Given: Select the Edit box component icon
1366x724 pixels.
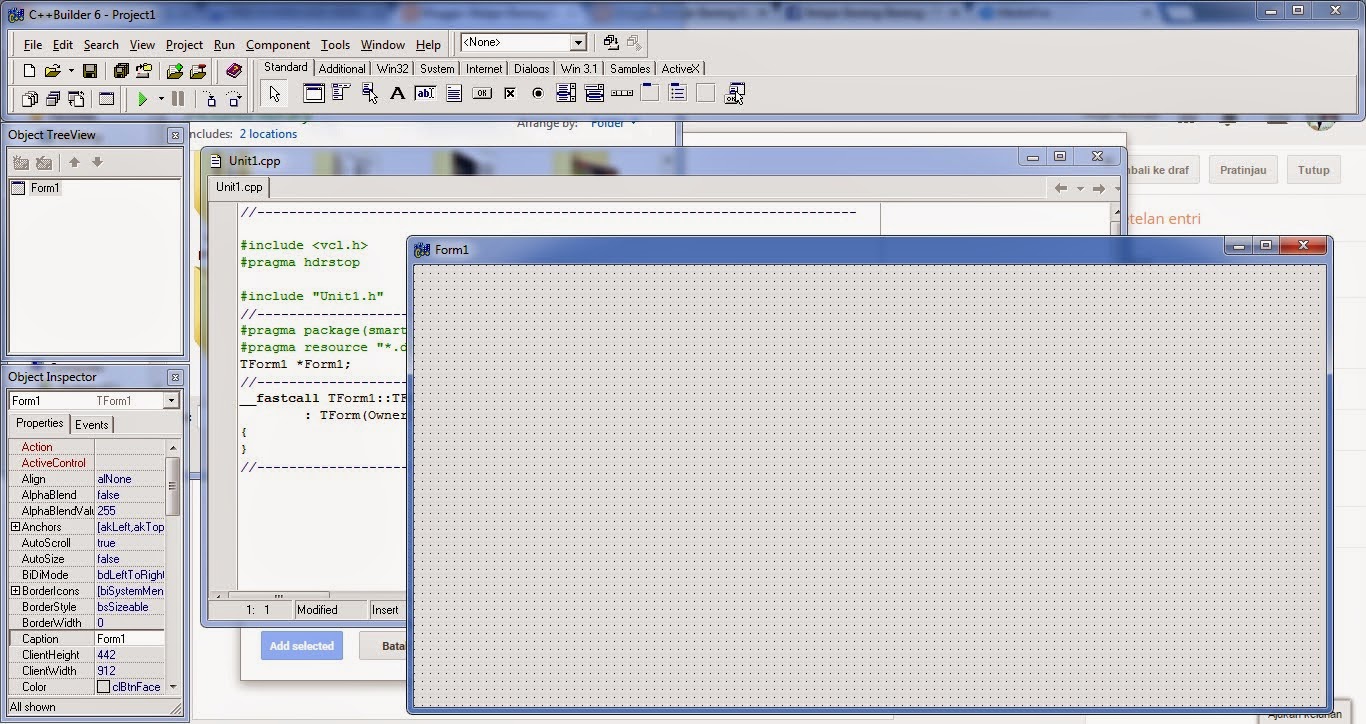Looking at the screenshot, I should 425,93.
